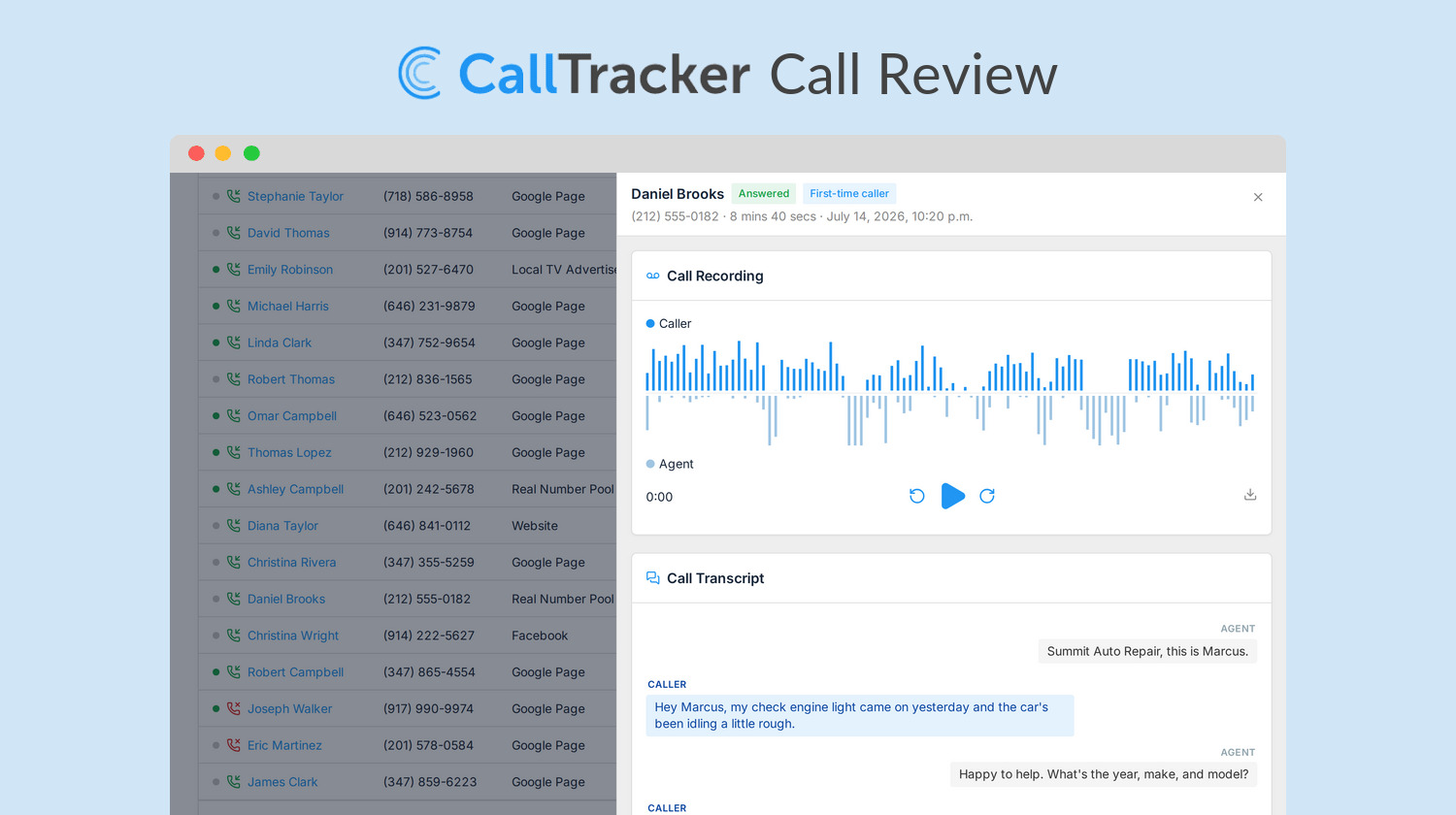Screen dimensions: 1456x815
Task: Click the phone icon for Robert Campbell
Action: tap(234, 672)
